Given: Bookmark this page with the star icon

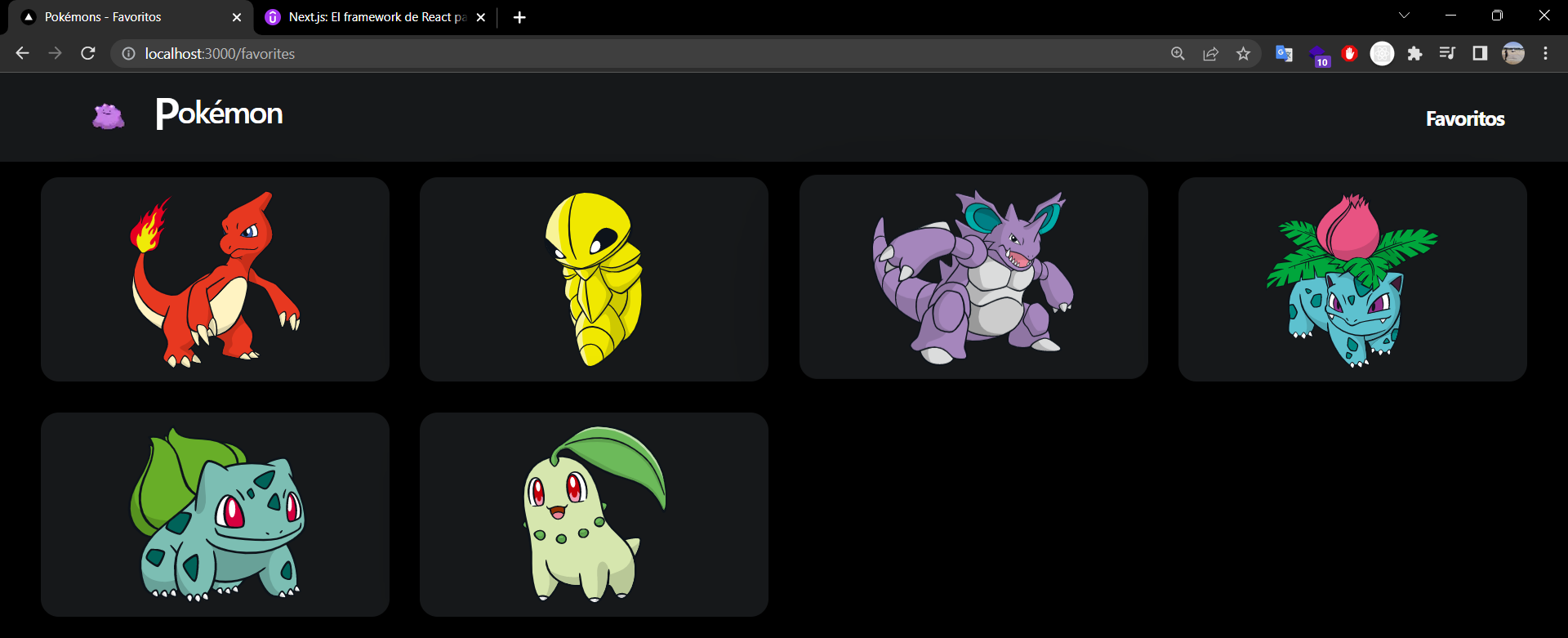Looking at the screenshot, I should pyautogui.click(x=1244, y=53).
